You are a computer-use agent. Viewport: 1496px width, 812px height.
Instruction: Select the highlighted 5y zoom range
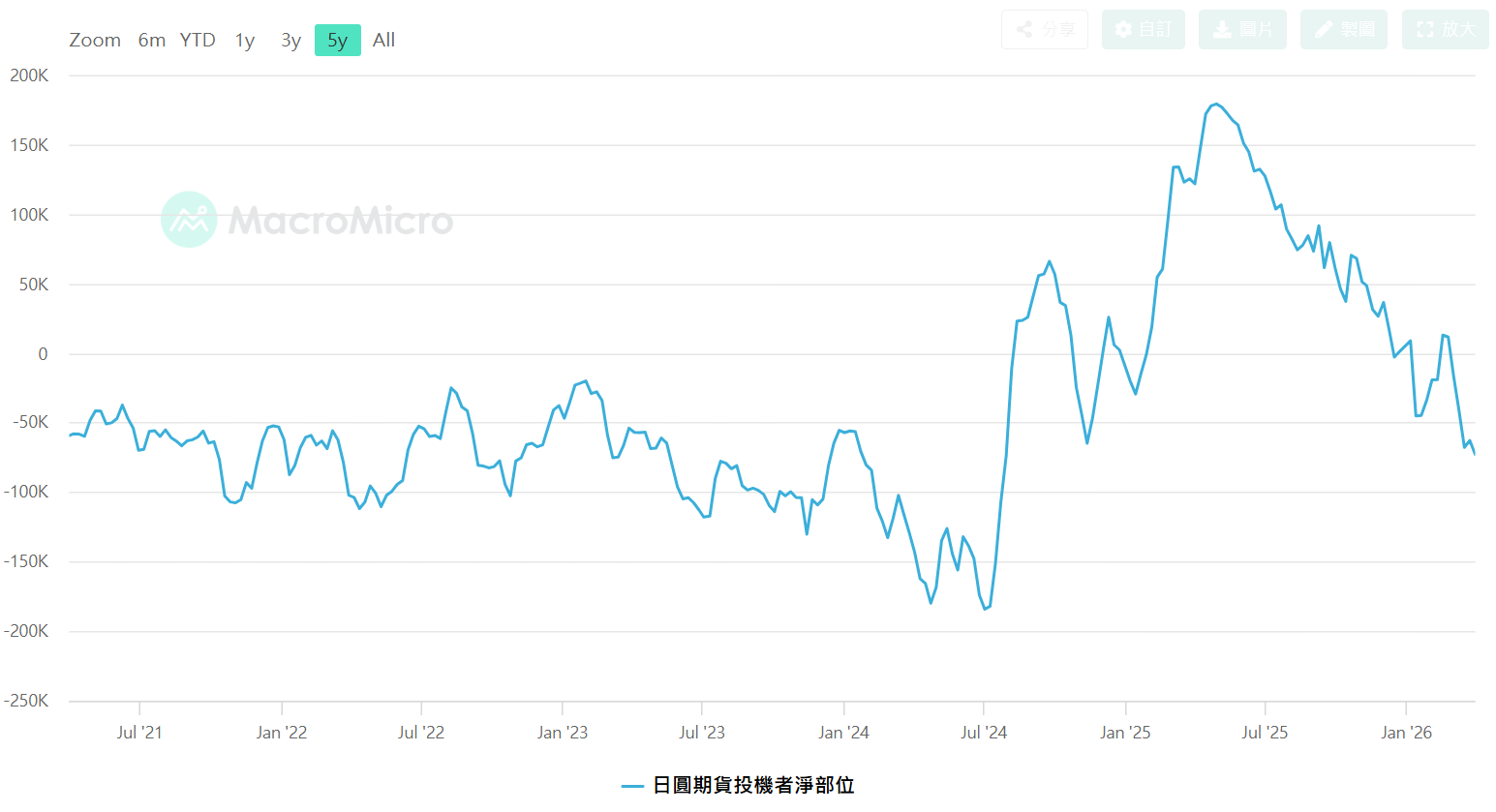pyautogui.click(x=338, y=40)
